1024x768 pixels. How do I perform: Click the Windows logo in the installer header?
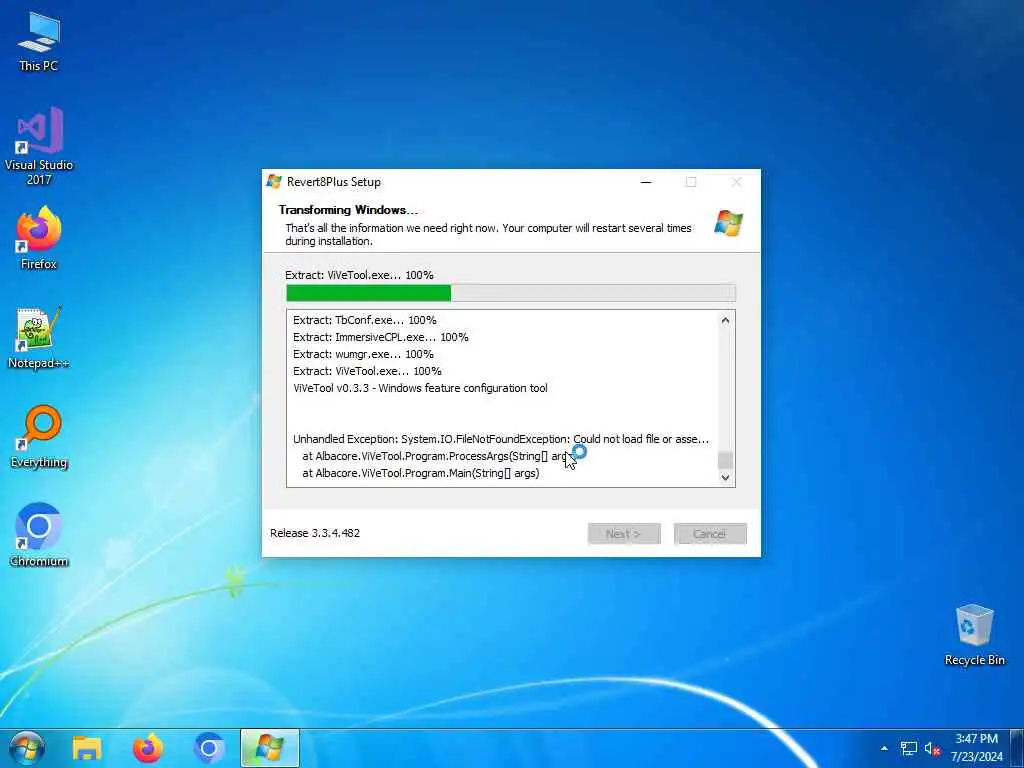click(x=728, y=223)
